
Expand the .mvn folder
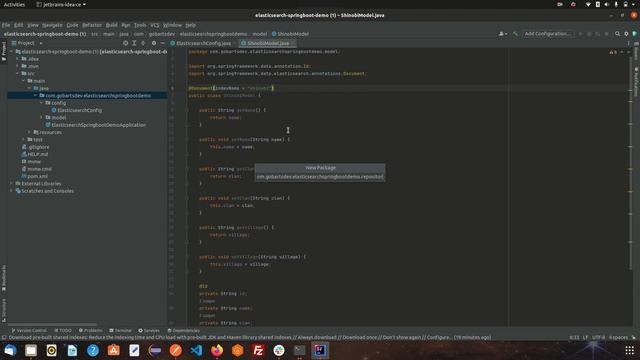click(x=18, y=66)
